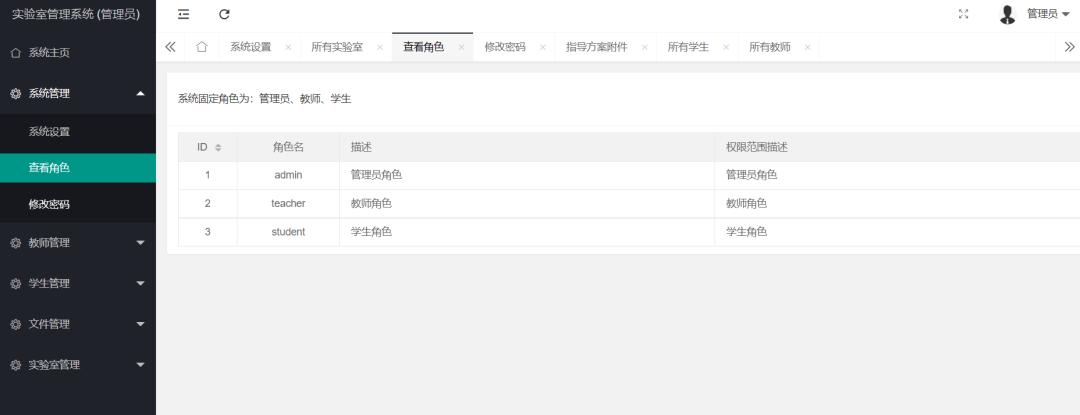Select the student role name cell
Image resolution: width=1080 pixels, height=415 pixels.
pos(288,232)
